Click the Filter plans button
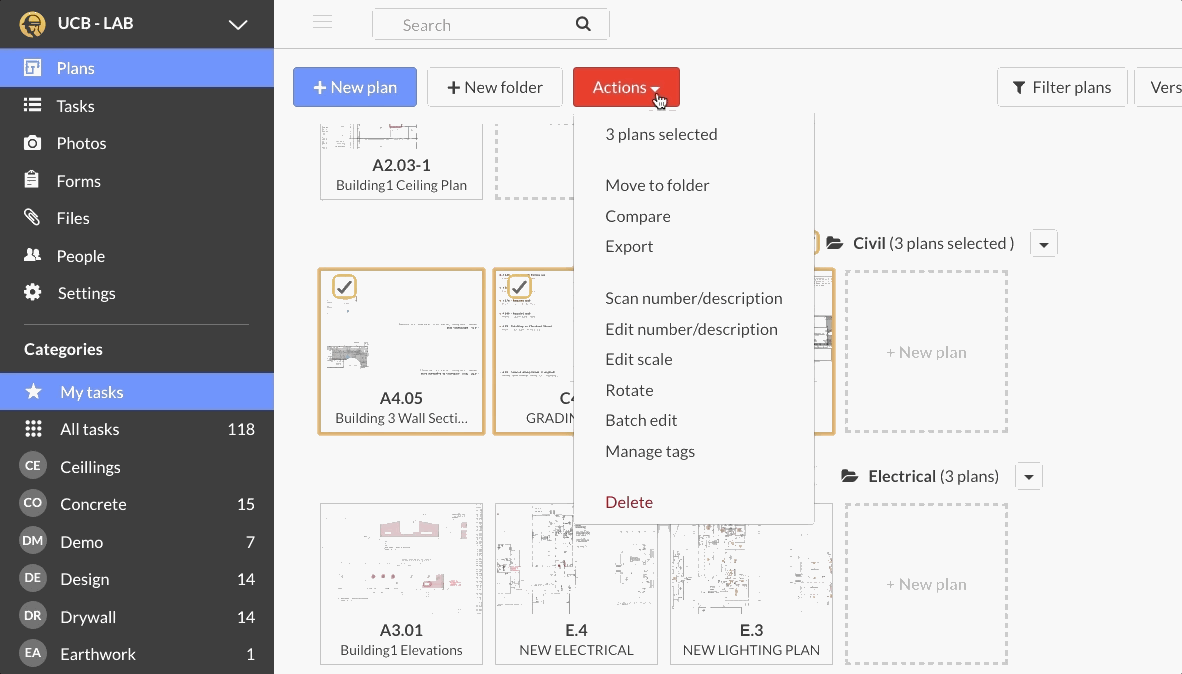The width and height of the screenshot is (1182, 674). (1062, 87)
